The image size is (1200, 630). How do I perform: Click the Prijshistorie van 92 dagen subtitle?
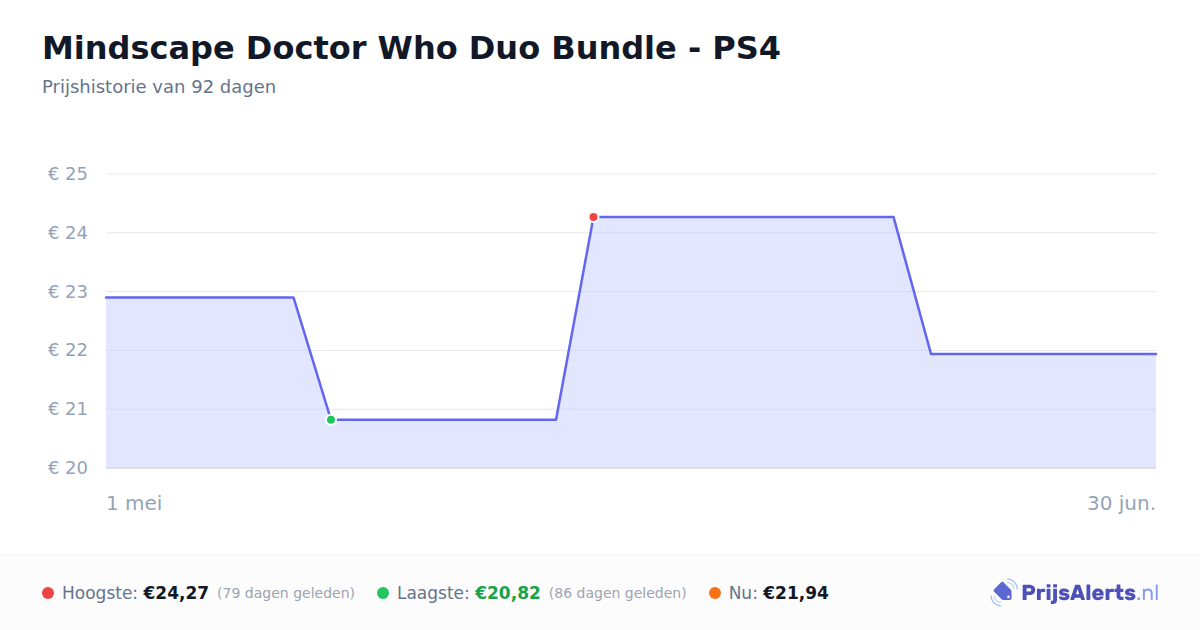[159, 87]
